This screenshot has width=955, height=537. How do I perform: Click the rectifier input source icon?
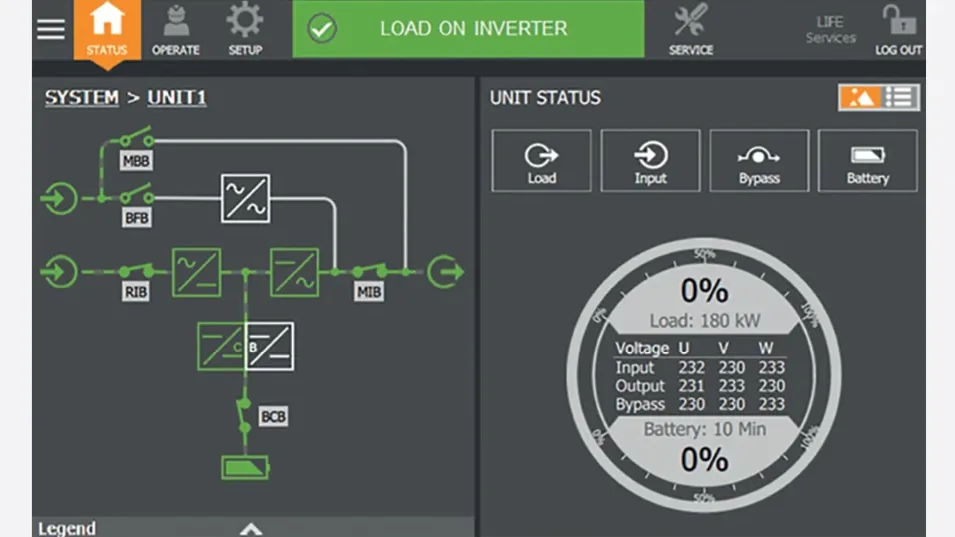pos(60,272)
